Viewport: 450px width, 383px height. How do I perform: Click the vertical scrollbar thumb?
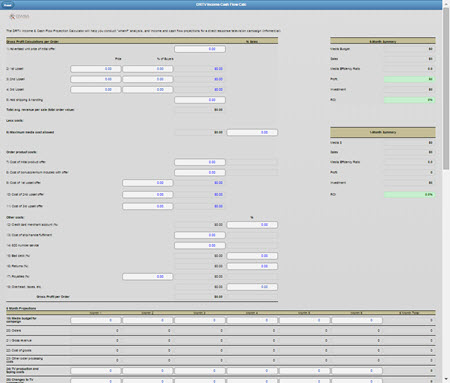tap(446, 88)
